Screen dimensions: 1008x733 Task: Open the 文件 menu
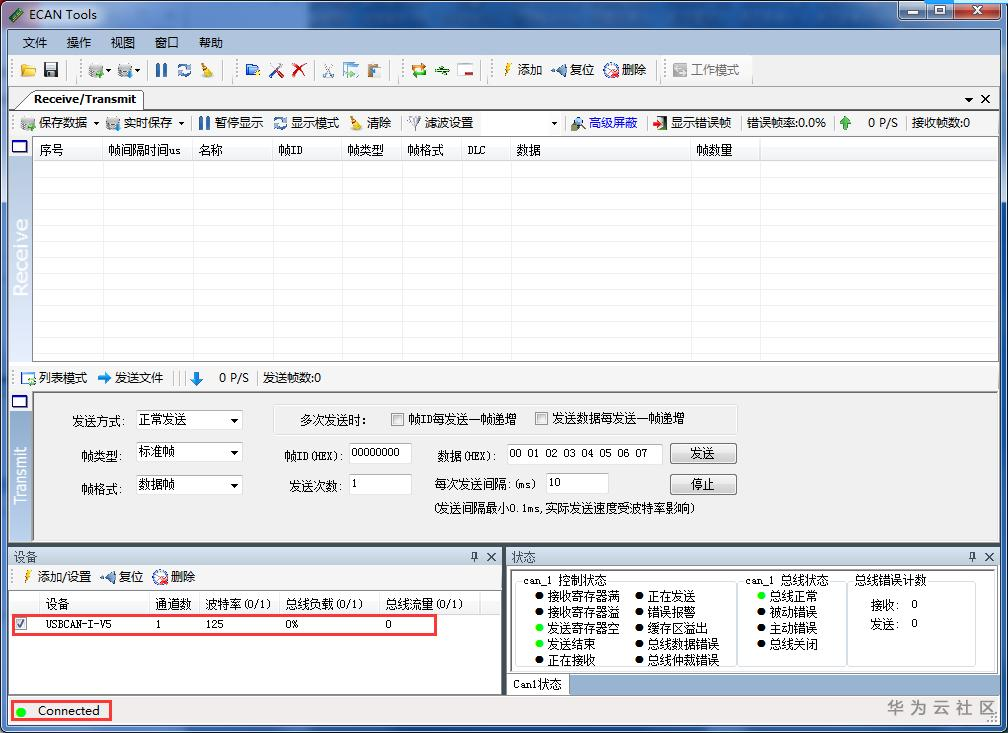point(34,42)
